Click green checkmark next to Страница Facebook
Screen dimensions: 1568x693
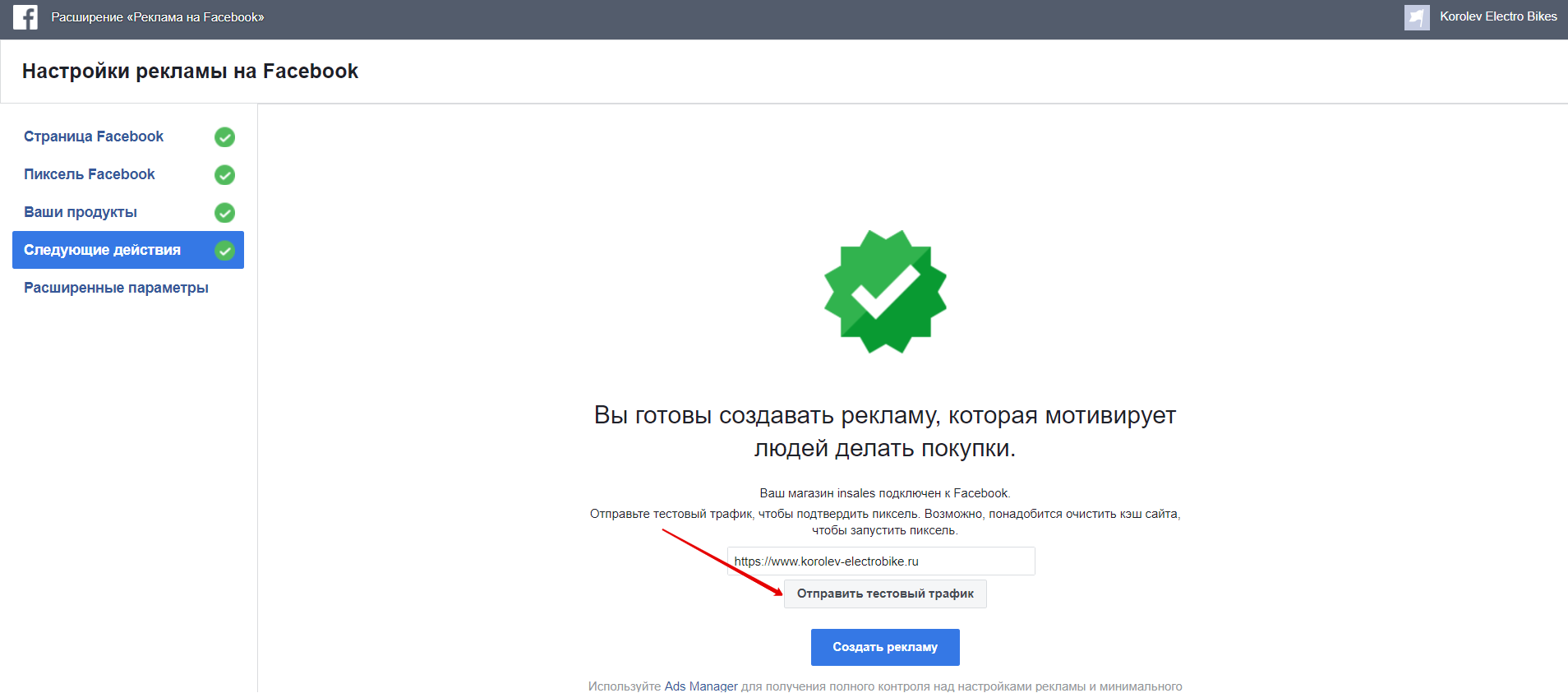click(x=224, y=137)
